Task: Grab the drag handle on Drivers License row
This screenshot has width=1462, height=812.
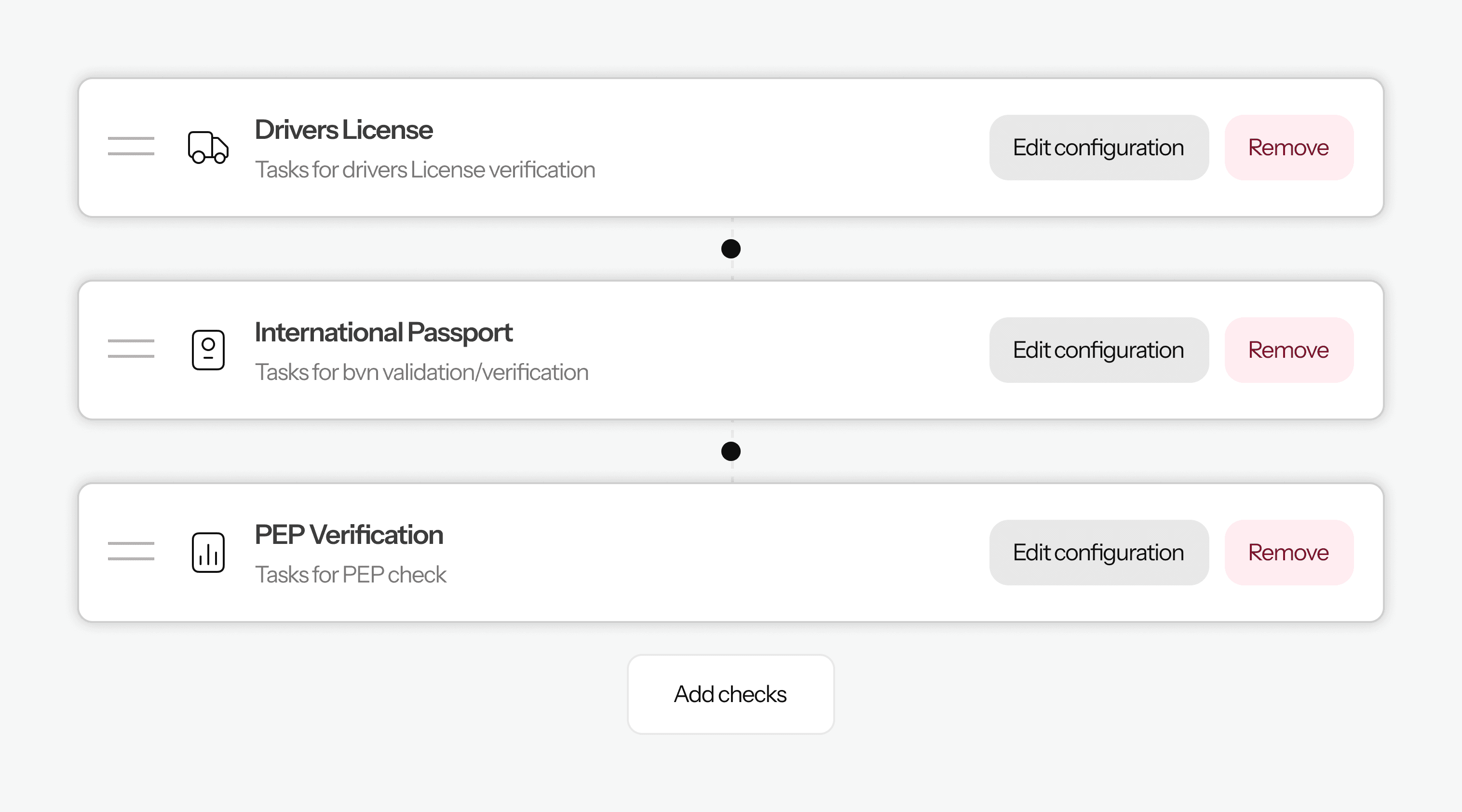Action: (x=131, y=147)
